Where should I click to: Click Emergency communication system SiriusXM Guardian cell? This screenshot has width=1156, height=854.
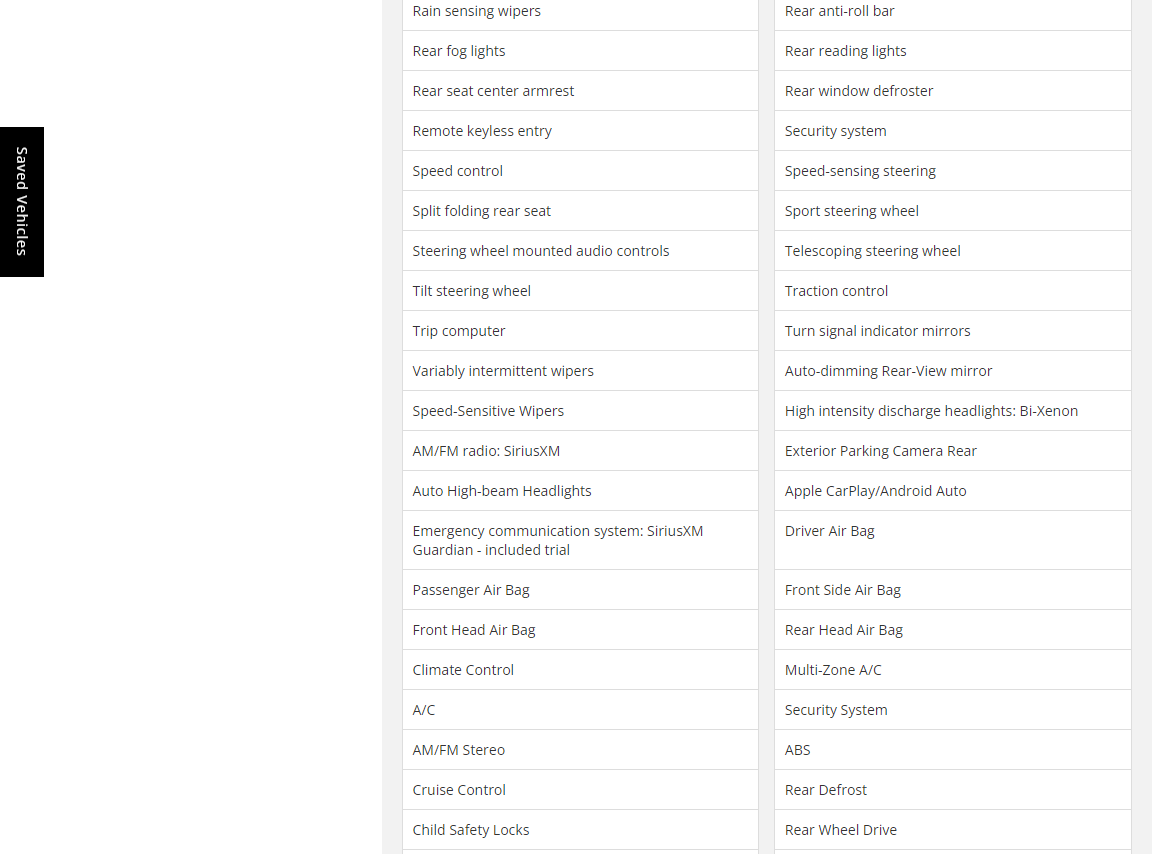click(x=558, y=540)
